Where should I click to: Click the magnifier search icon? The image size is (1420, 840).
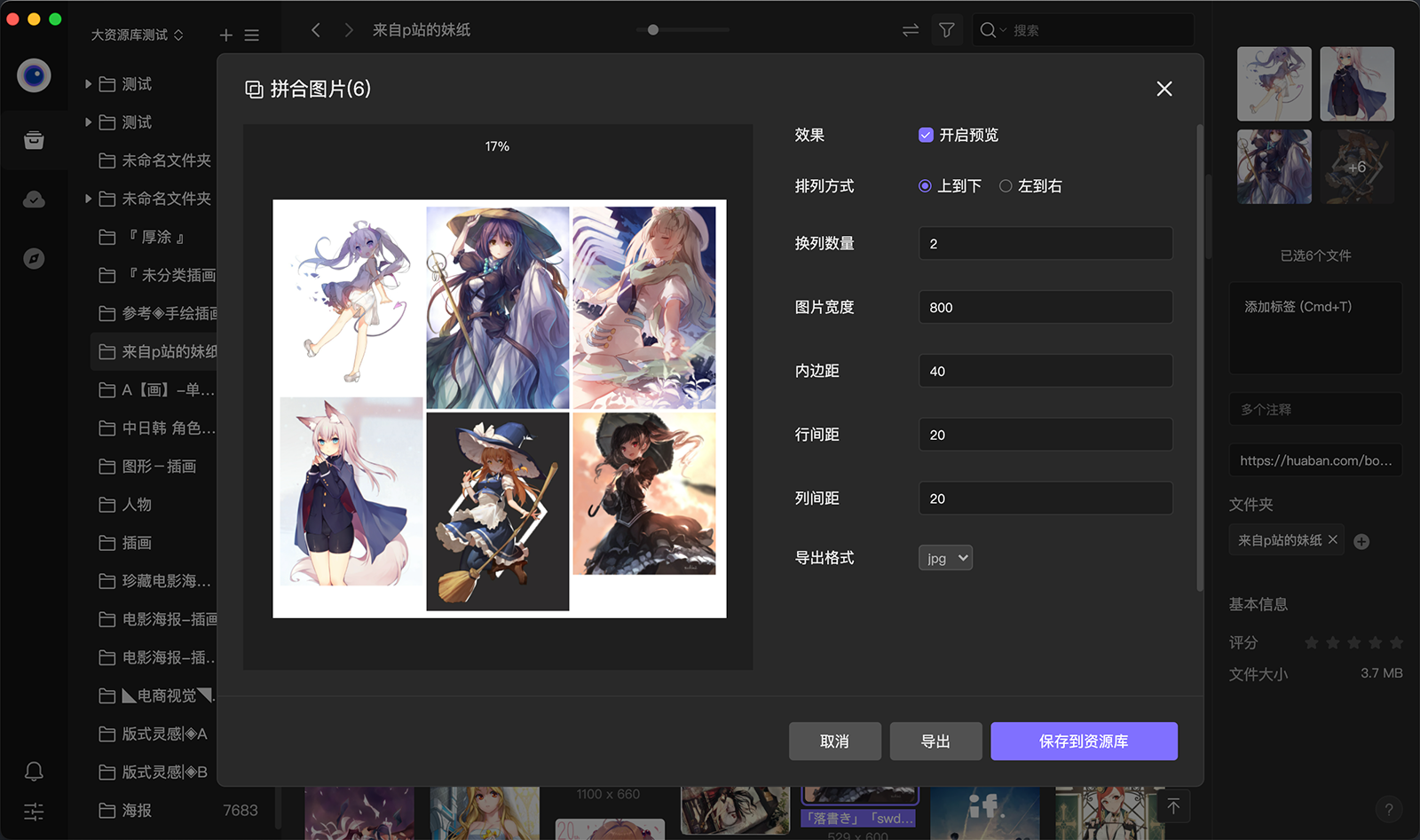(x=987, y=30)
